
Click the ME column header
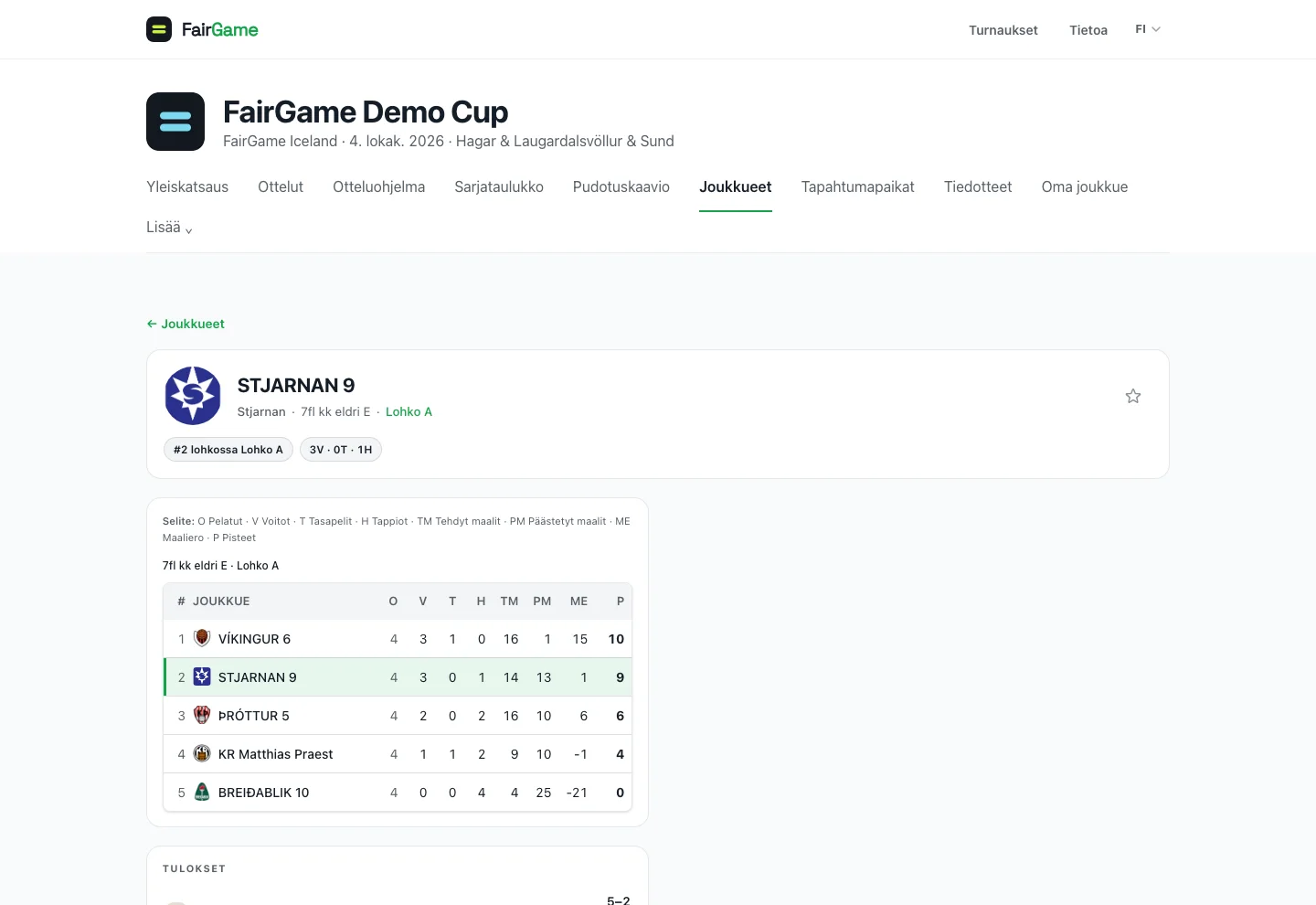point(578,602)
